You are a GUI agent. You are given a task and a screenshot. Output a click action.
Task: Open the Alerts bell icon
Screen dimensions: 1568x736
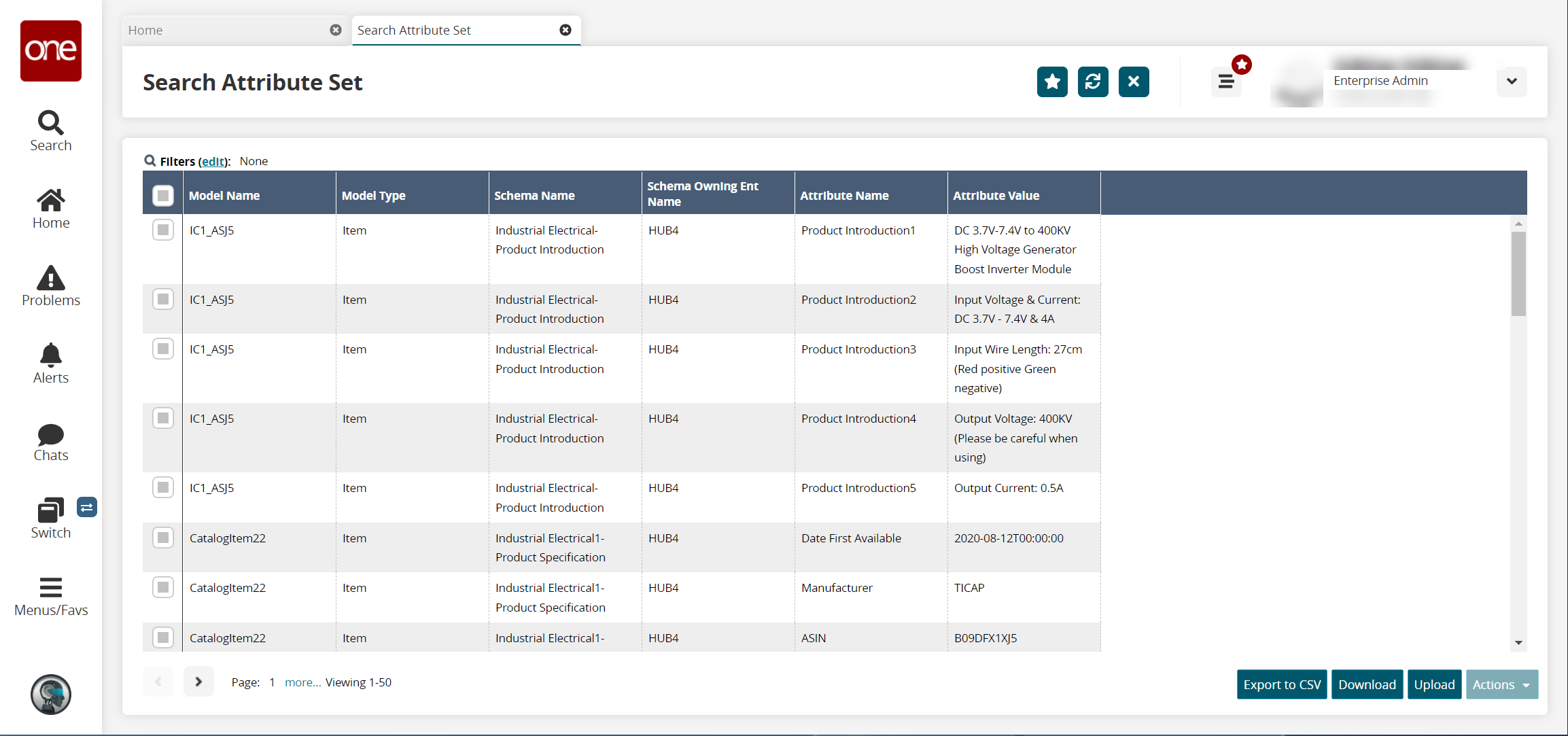pos(50,355)
